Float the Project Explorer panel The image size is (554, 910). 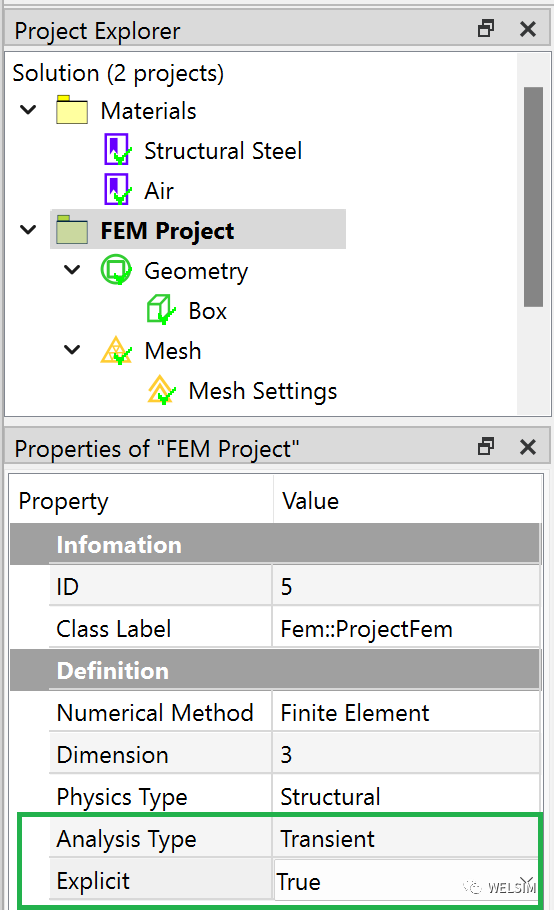pos(486,28)
